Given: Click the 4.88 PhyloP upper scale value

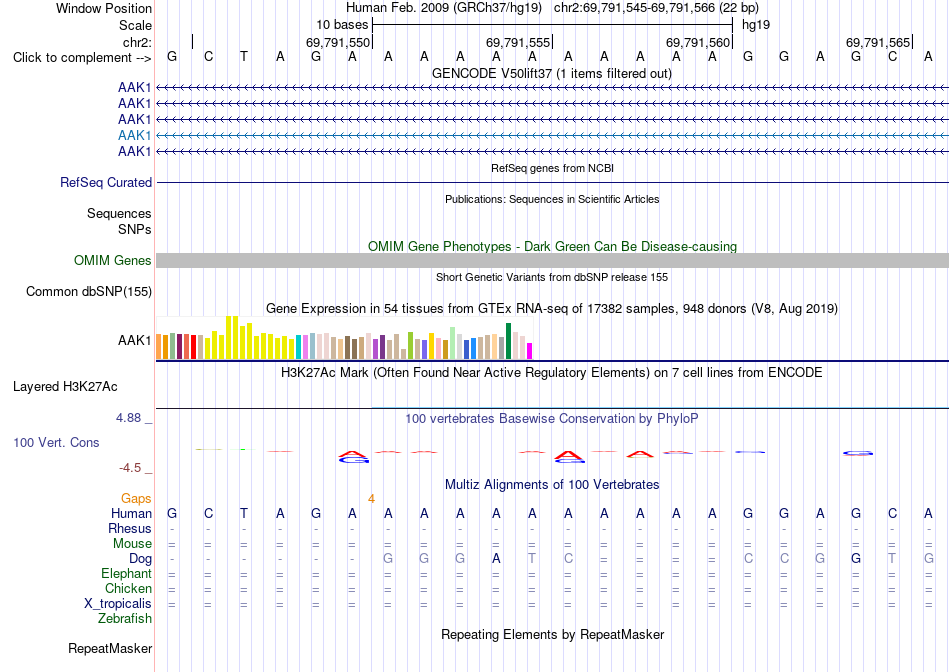Looking at the screenshot, I should tap(128, 418).
